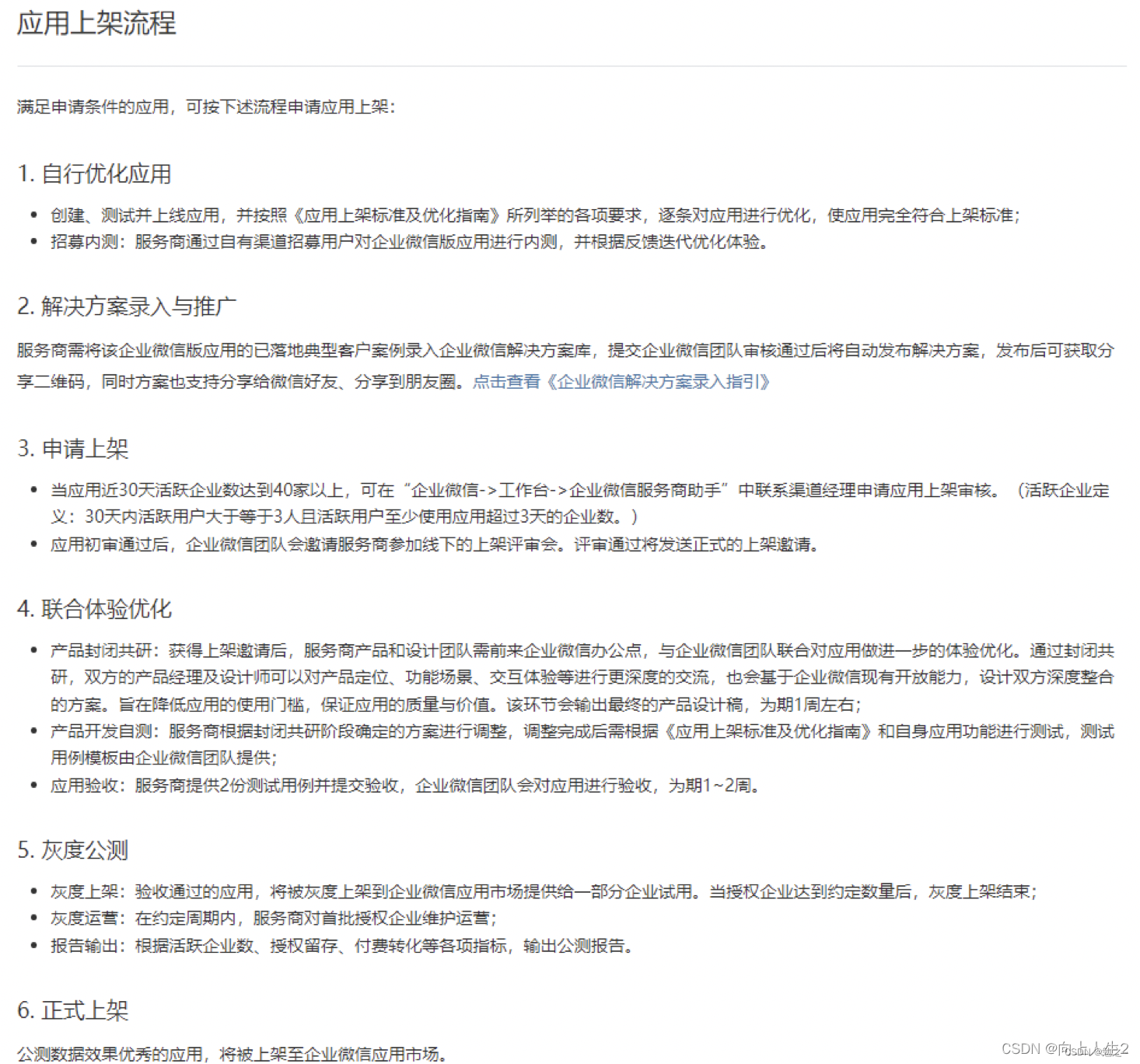Click the heading 3. 申请上架
1140x1064 pixels.
[x=72, y=449]
